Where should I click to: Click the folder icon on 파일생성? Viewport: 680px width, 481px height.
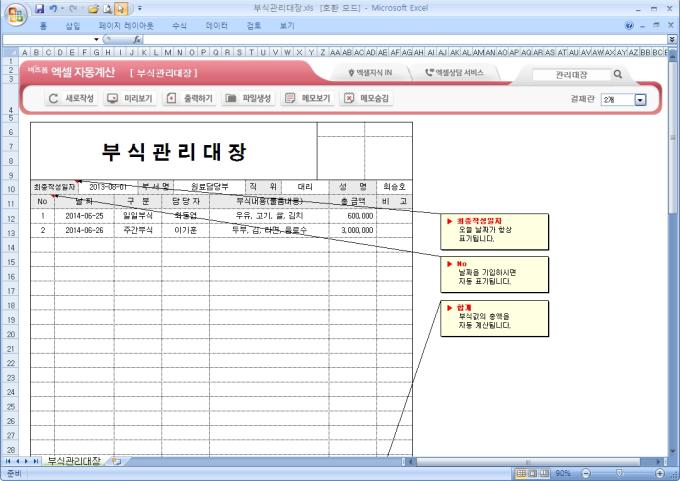(x=231, y=98)
